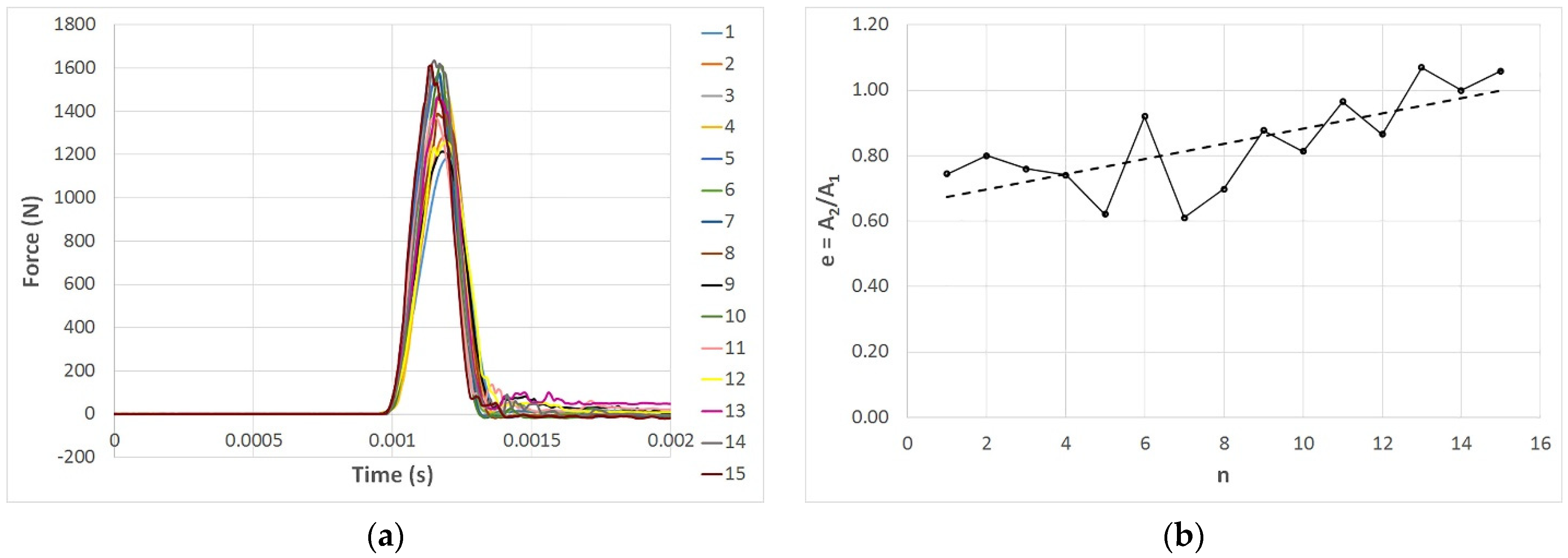The image size is (1568, 558).
Task: Select the orange series 2 legend entry
Action: tap(719, 64)
